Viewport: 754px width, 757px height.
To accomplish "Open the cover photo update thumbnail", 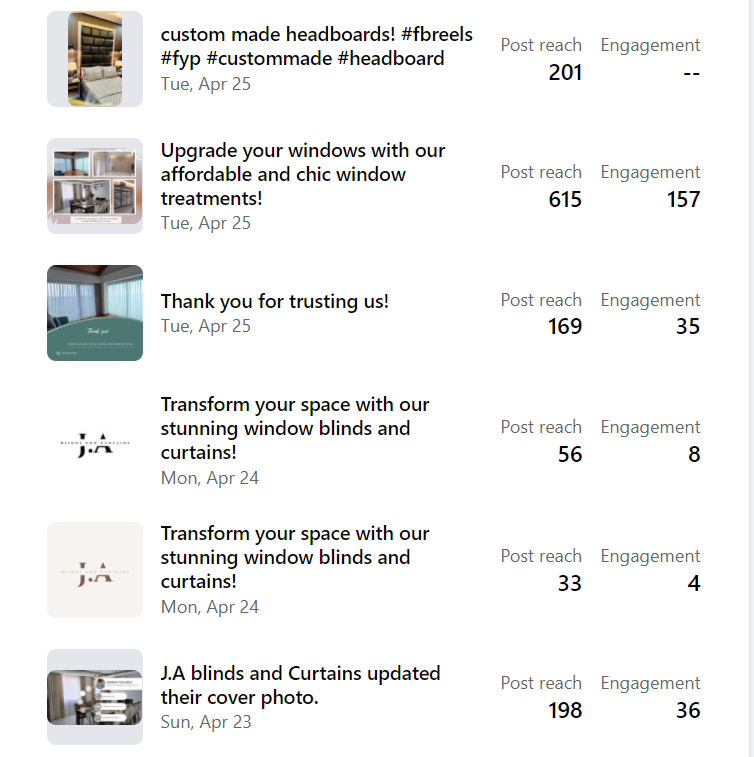I will 95,697.
